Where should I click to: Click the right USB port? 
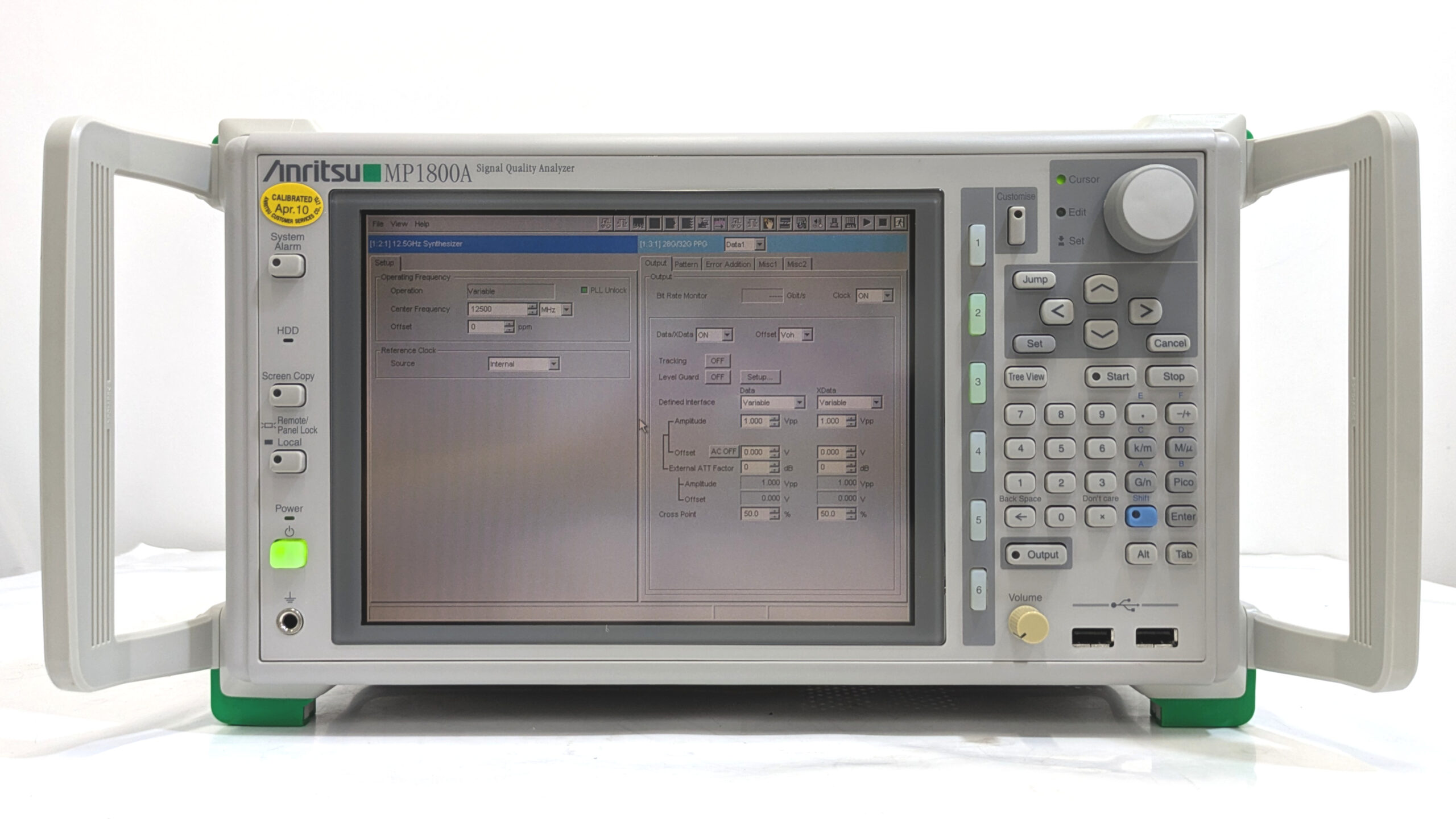(1156, 638)
